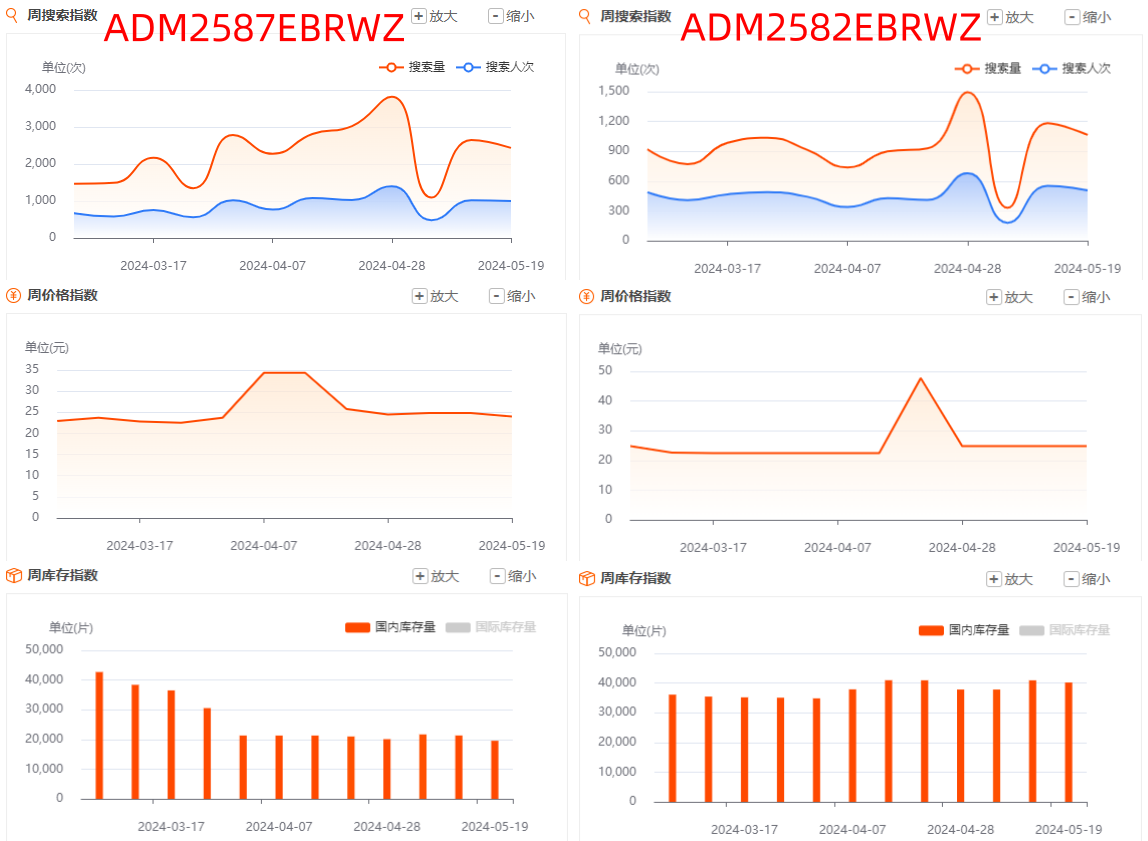Click tallest first bar in left inventory chart
Screen dimensions: 1148x841
(x=100, y=735)
